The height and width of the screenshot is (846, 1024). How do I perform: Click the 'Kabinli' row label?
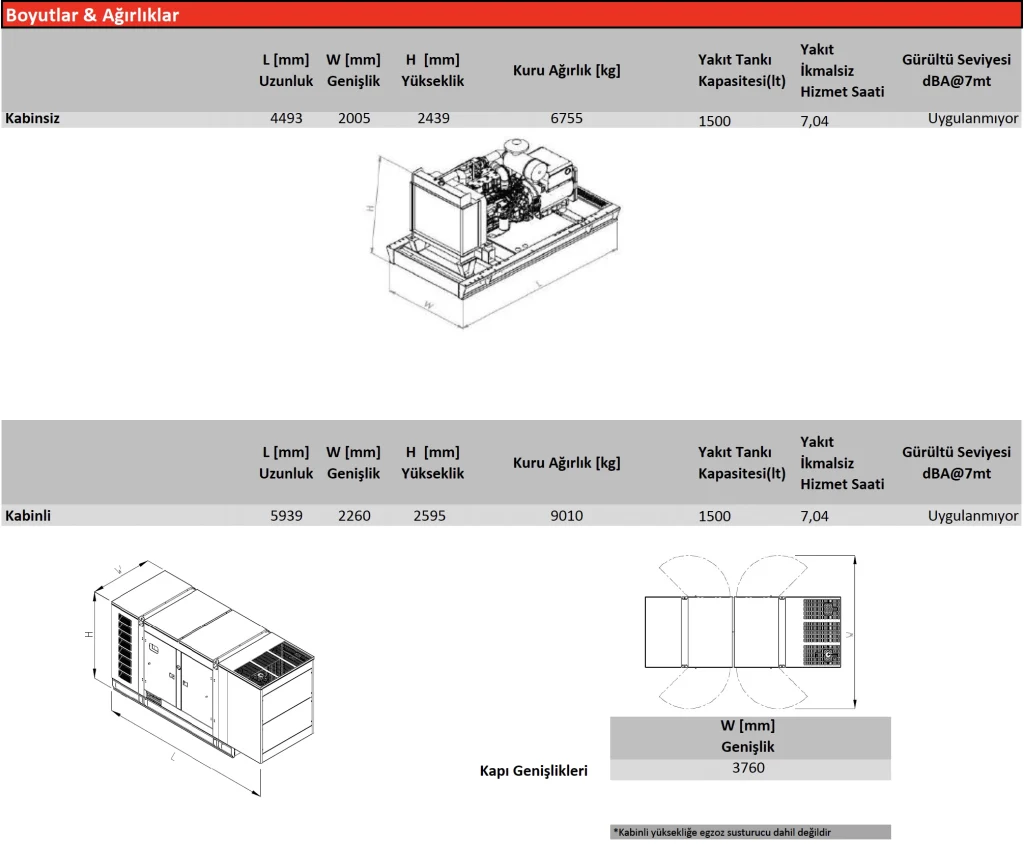click(x=29, y=516)
